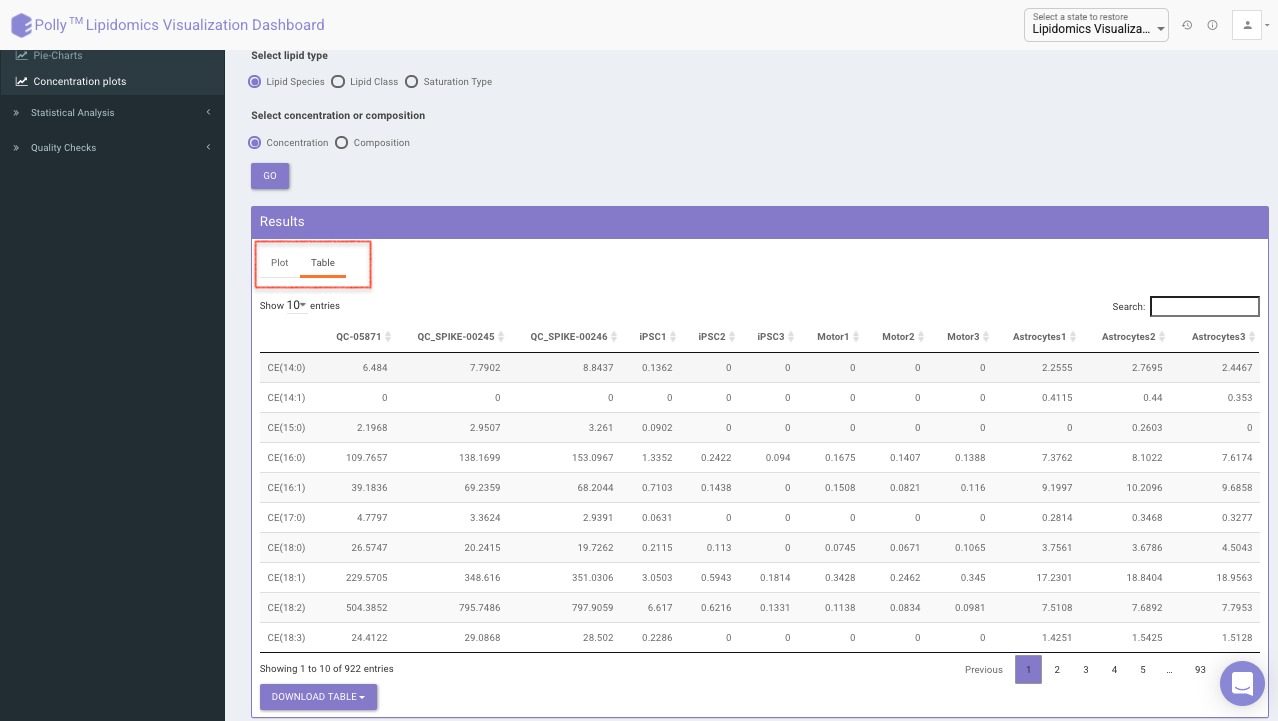Click the value 18.9563 cell
This screenshot has height=721, width=1278.
[x=1235, y=578]
